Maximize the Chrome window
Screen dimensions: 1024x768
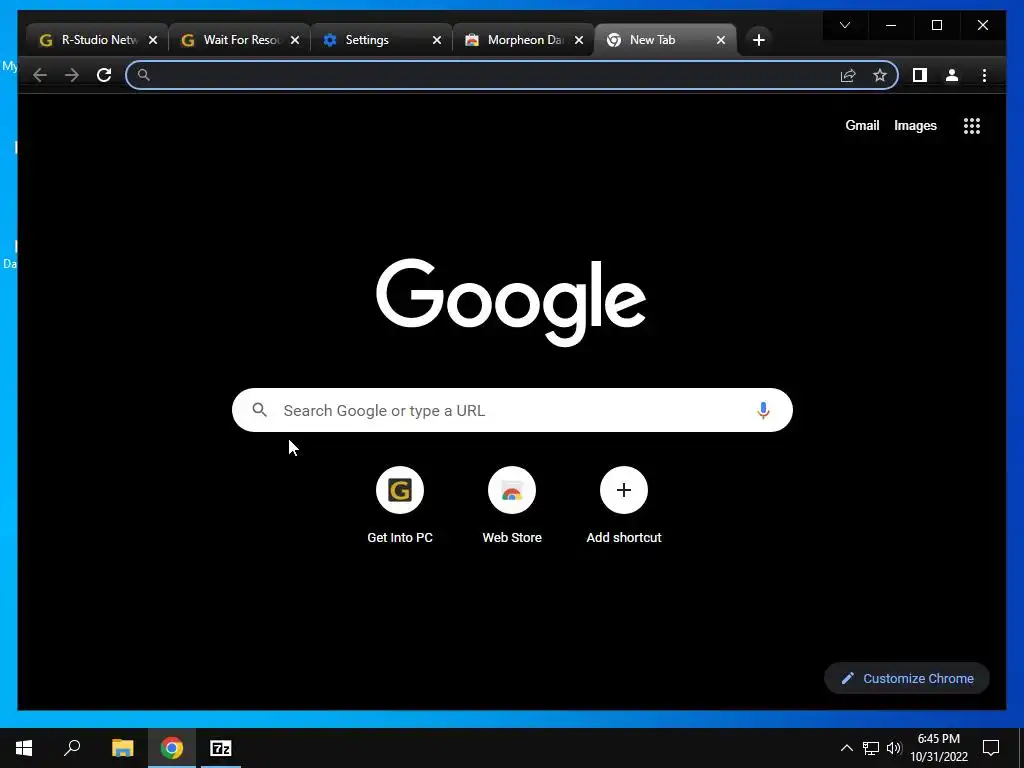[x=936, y=25]
